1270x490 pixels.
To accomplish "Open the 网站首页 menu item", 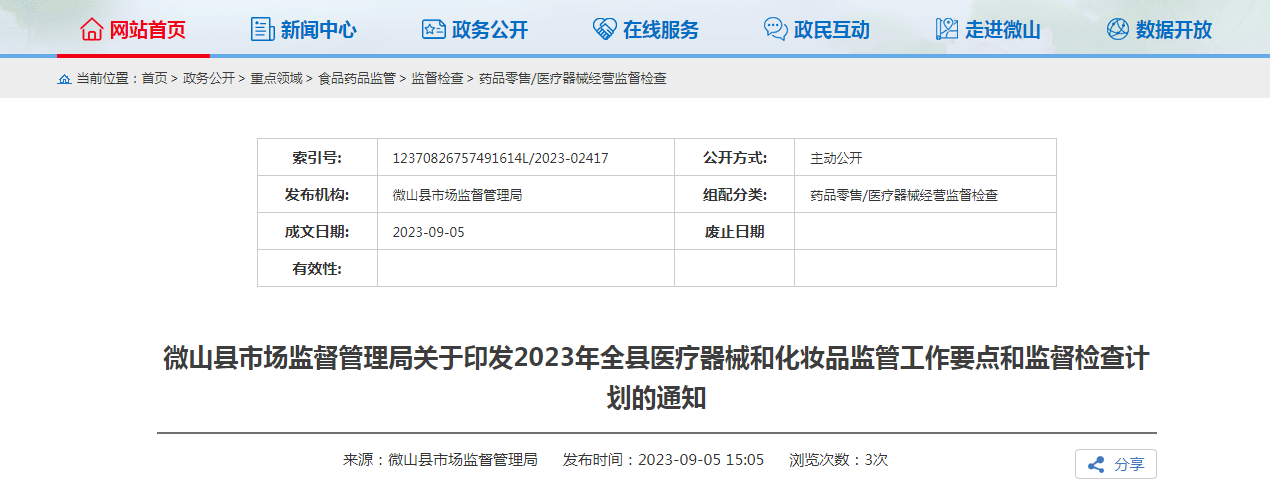I will tap(133, 29).
